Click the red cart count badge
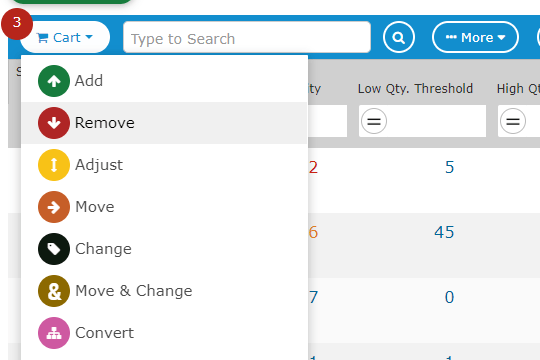This screenshot has width=540, height=360. pos(17,23)
